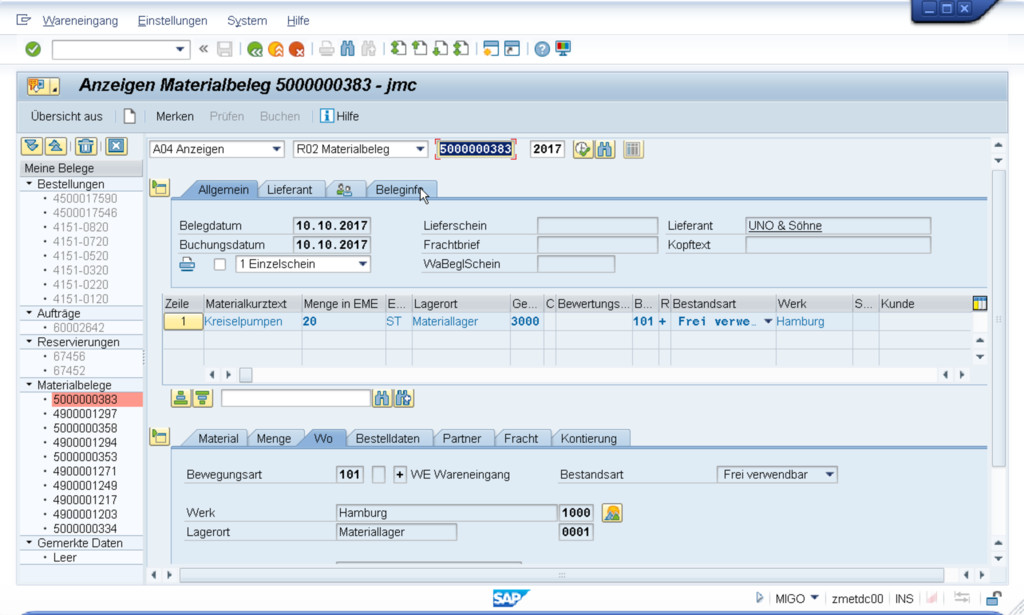
Task: Click the Merken button
Action: [x=174, y=116]
